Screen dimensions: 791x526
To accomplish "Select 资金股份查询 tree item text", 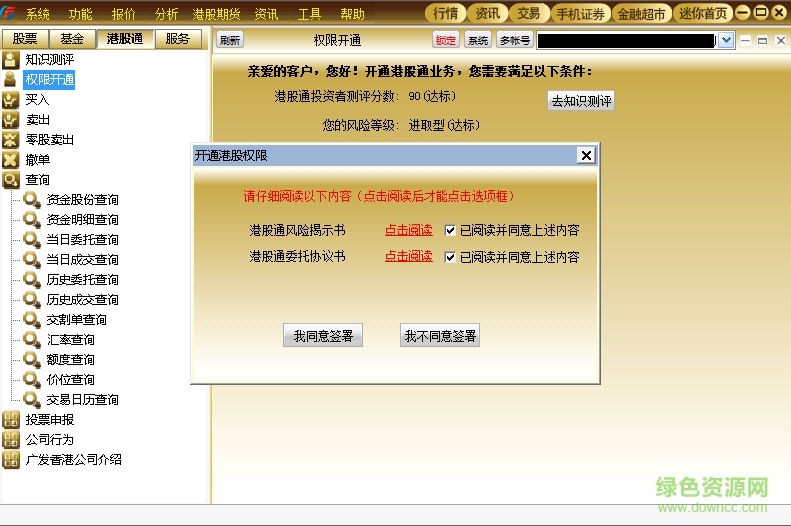I will (x=83, y=200).
